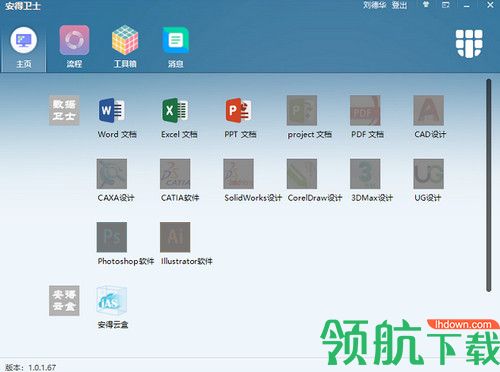Open the 主页 home tab
This screenshot has height=372, width=500.
click(24, 48)
